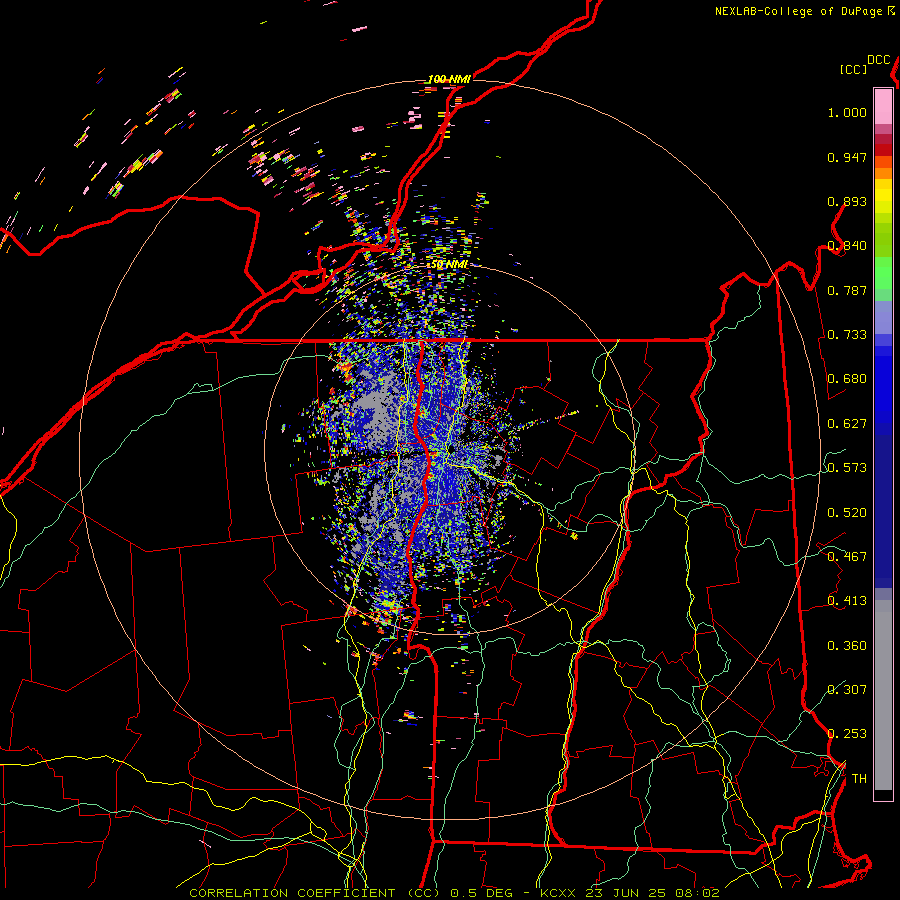Click the 0.627 scale label
Viewport: 900px width, 900px height.
click(847, 424)
